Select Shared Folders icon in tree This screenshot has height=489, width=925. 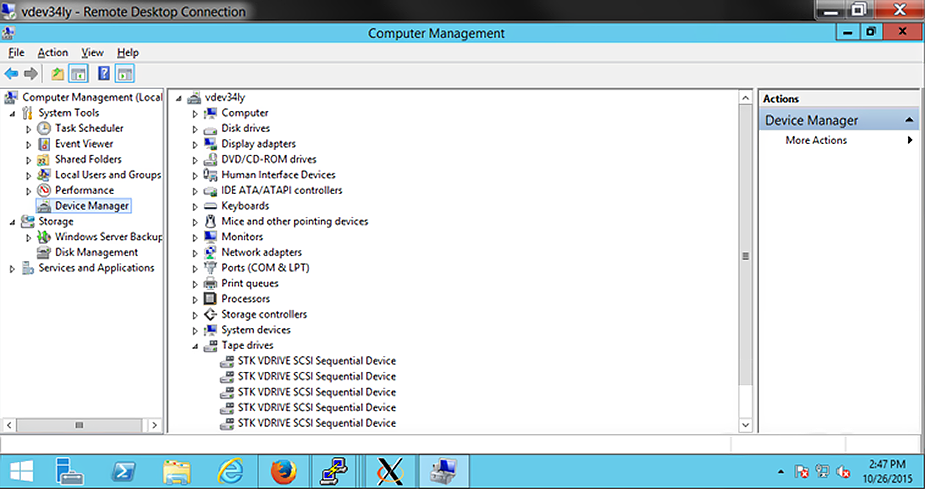tap(44, 159)
